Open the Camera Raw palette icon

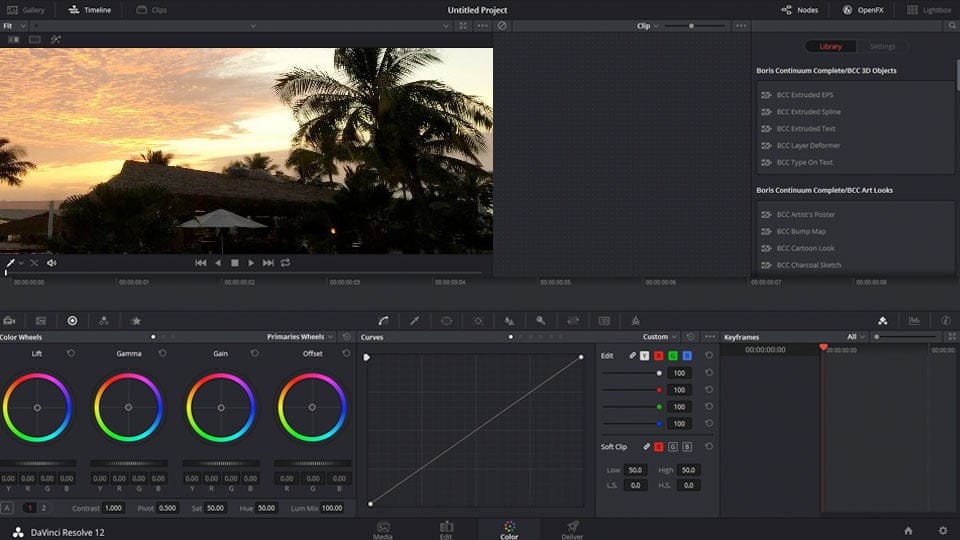point(9,321)
